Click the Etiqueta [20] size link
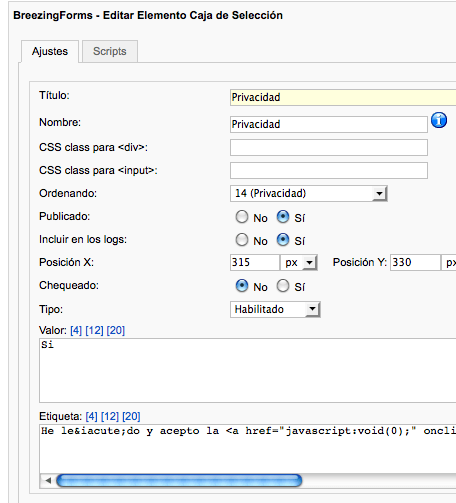456x503 pixels. [131, 416]
